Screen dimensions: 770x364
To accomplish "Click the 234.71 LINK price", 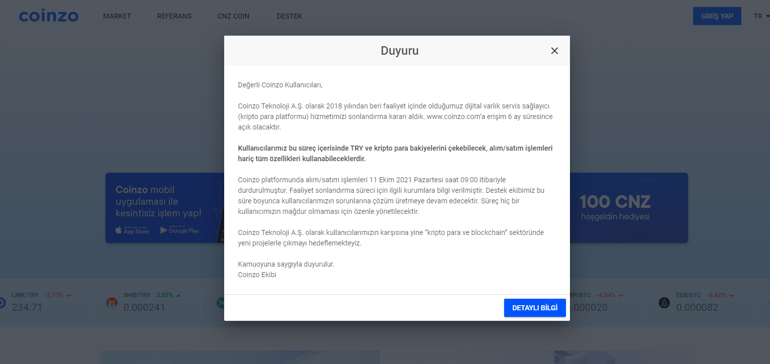I will click(27, 308).
